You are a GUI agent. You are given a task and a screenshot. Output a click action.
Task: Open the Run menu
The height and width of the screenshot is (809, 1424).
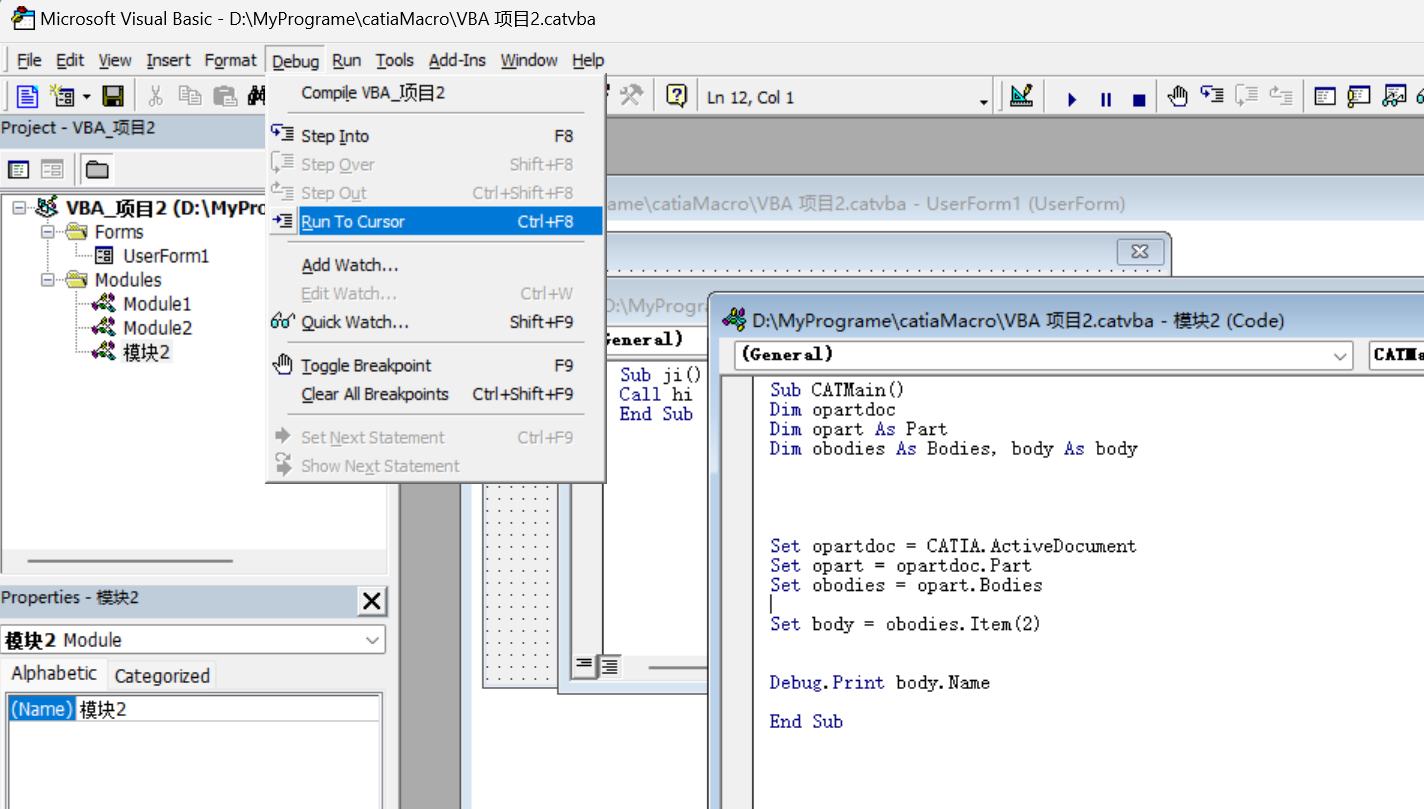point(347,60)
